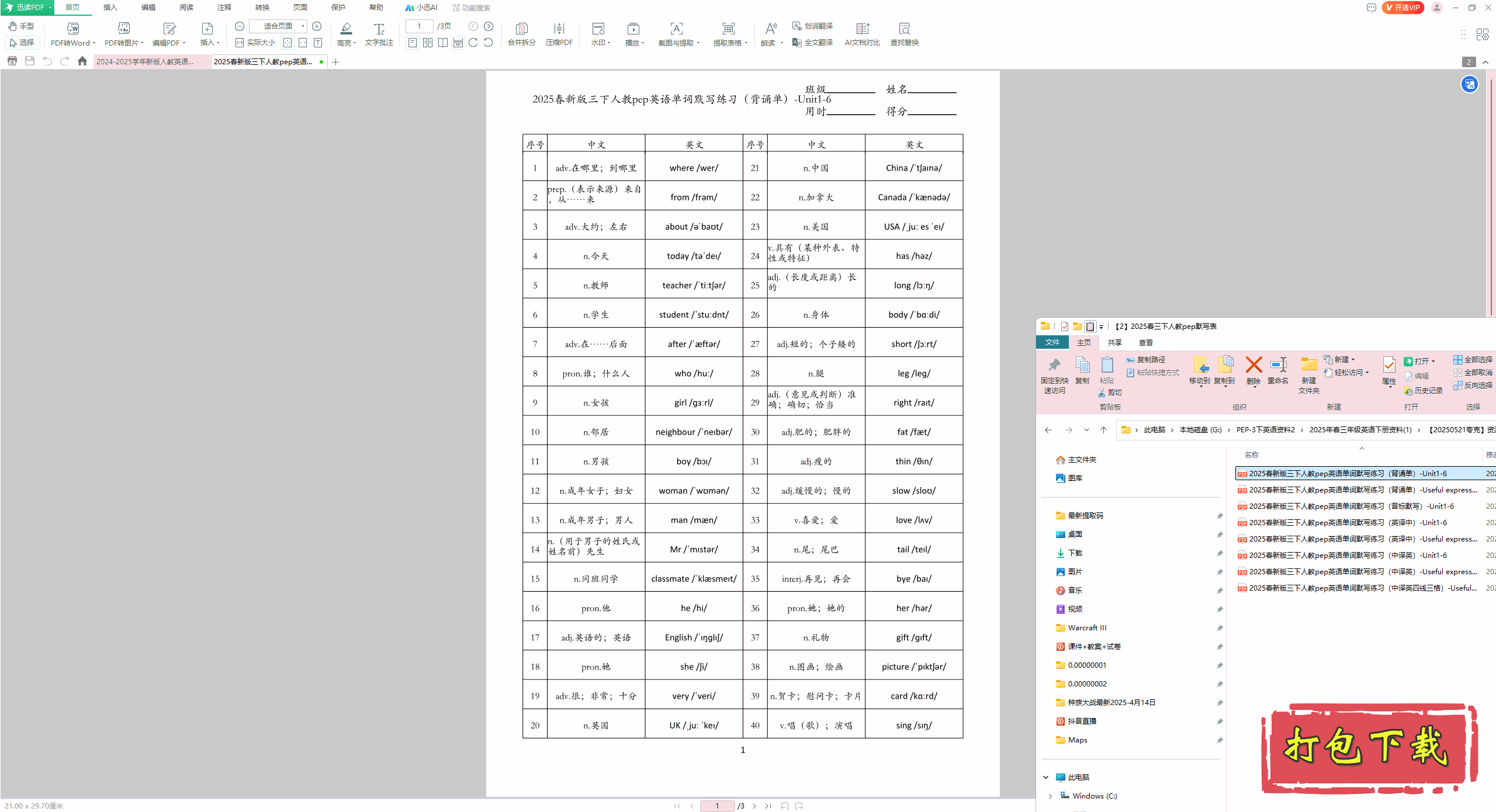Screen dimensions: 1496x812
Task: Go to the home page icon
Action: tap(82, 61)
